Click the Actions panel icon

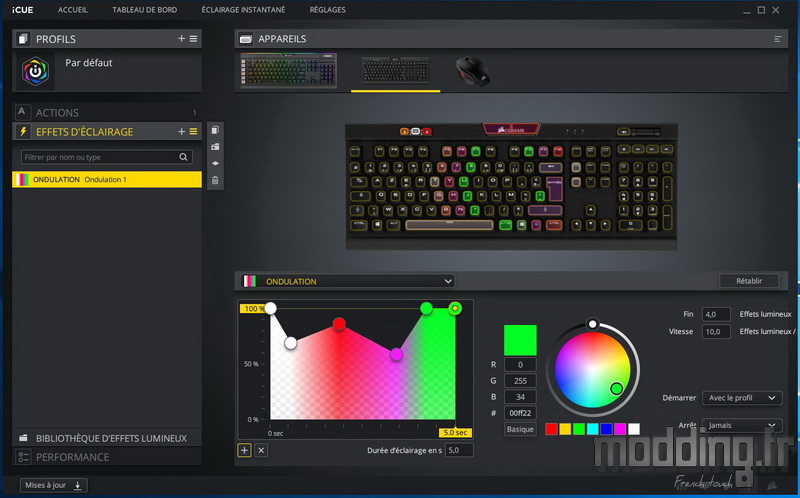point(21,112)
